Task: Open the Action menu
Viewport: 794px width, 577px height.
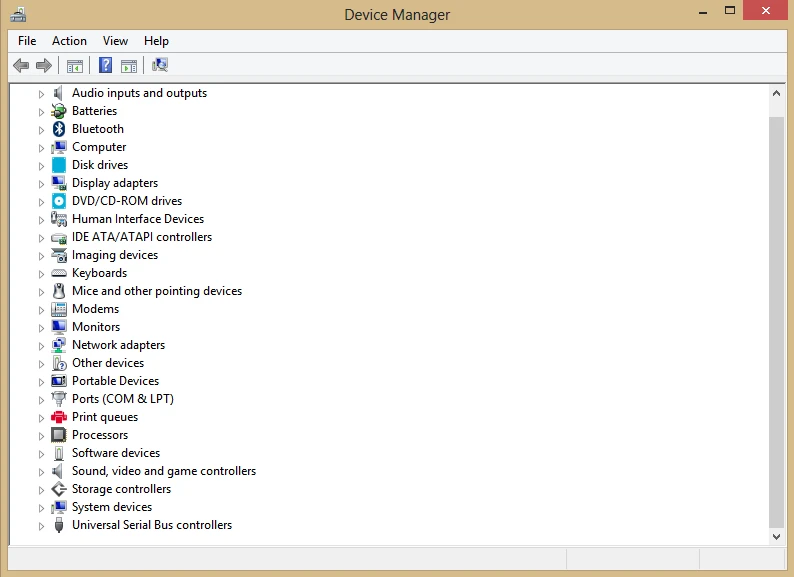Action: click(69, 41)
